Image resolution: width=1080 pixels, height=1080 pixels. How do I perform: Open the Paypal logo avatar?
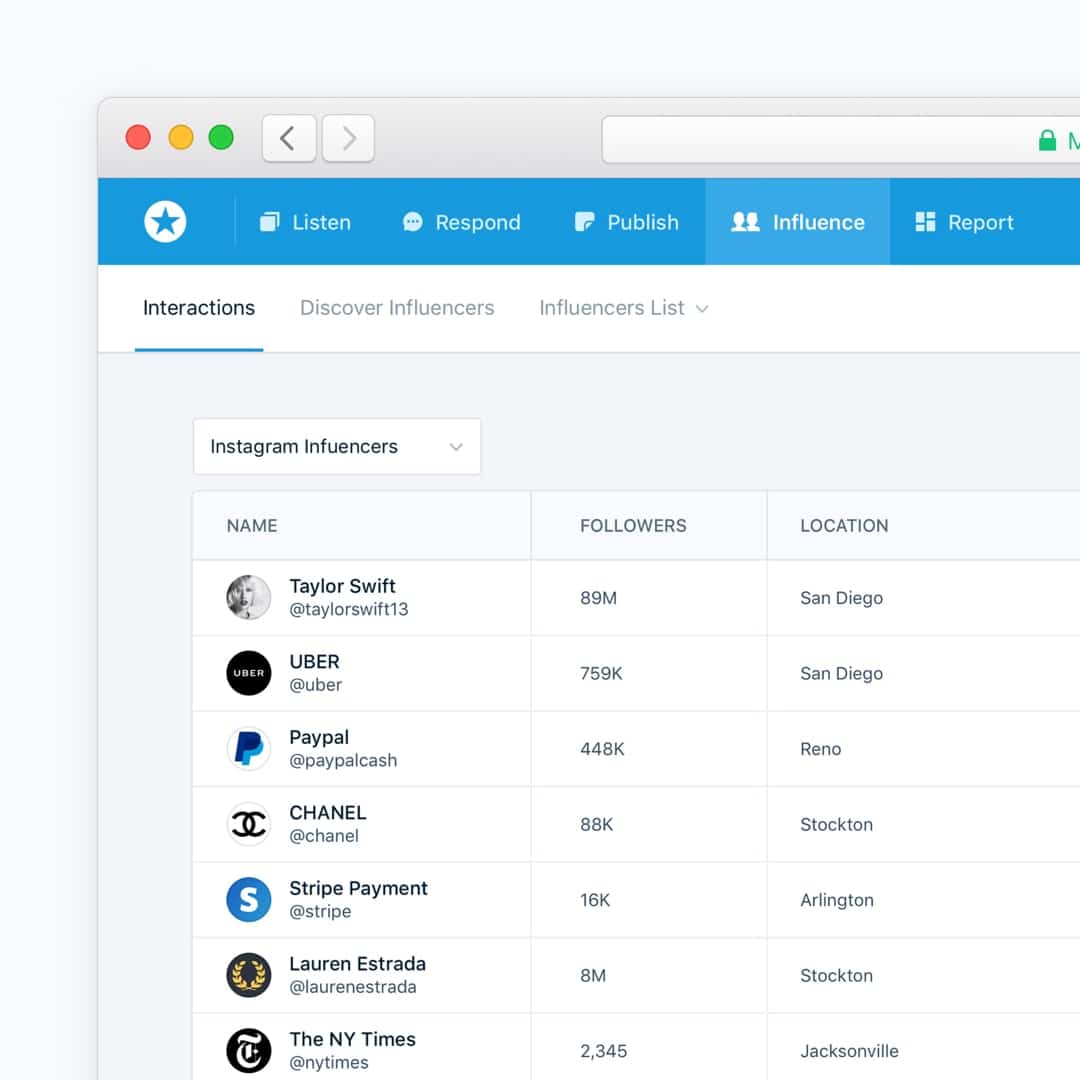(x=249, y=748)
